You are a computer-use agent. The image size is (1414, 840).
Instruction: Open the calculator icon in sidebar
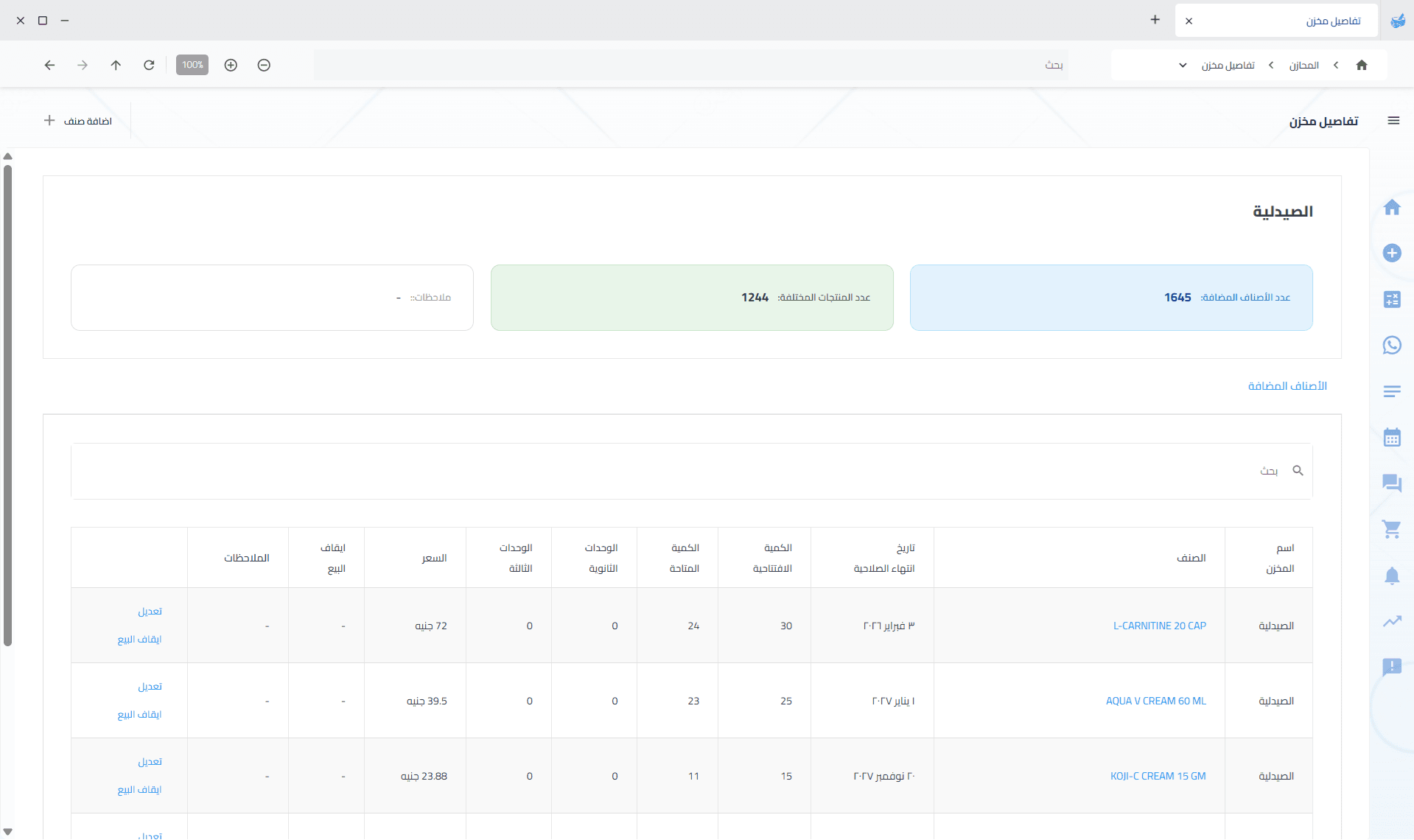1391,299
